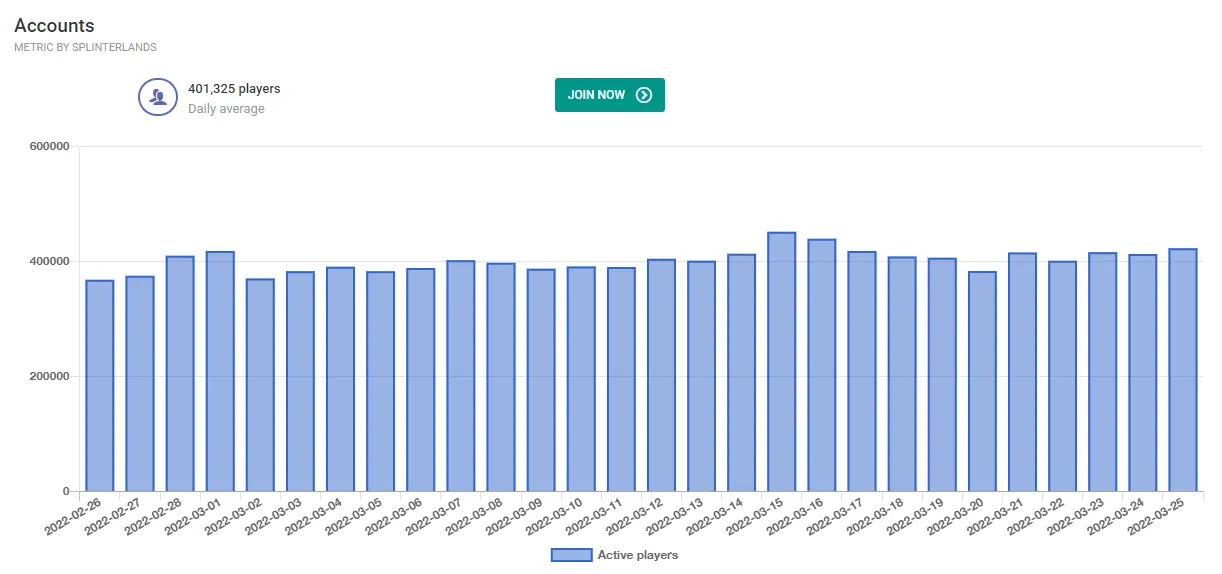
Task: Select the bar for 2022-03-19
Action: pos(942,375)
